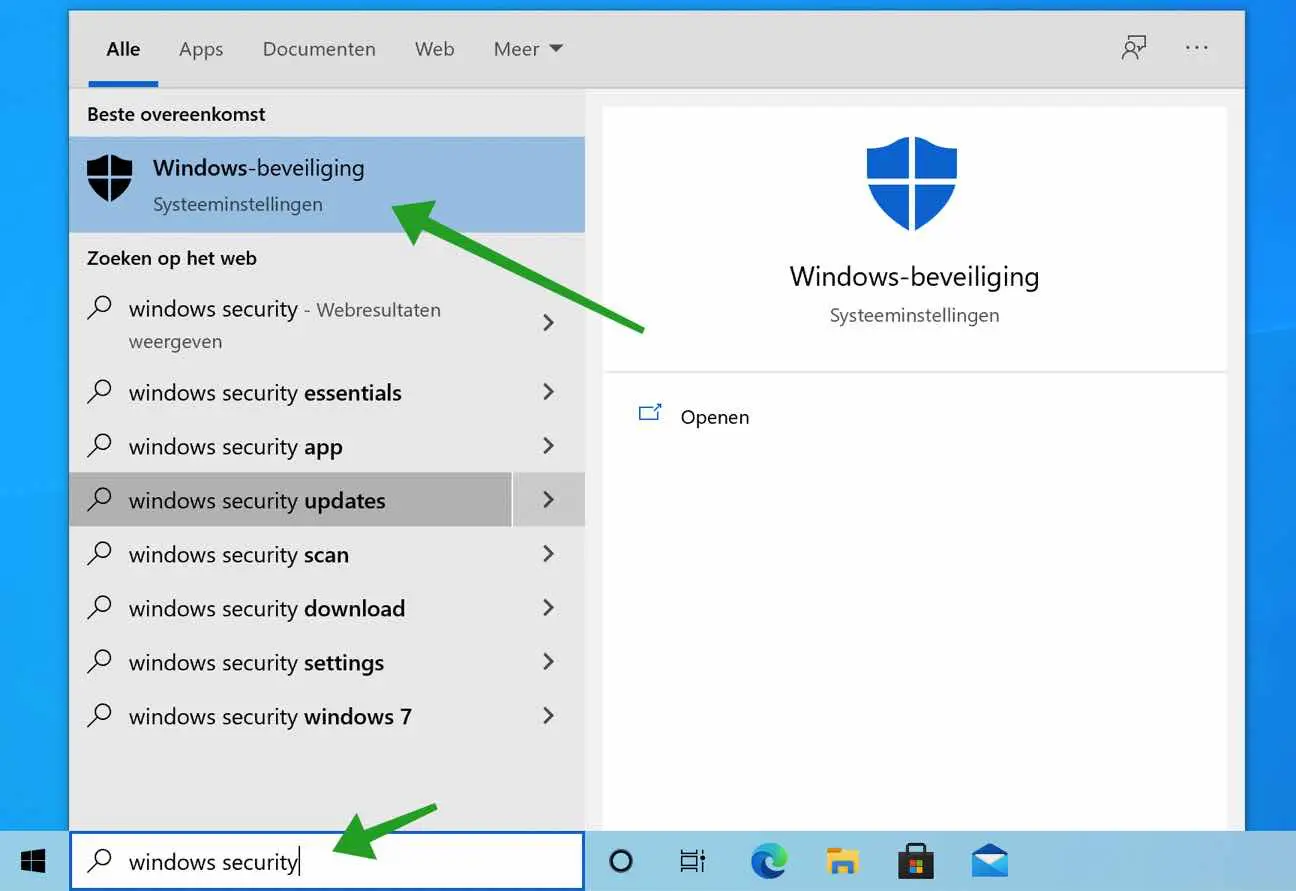Select 'windows security - Webresultaten weergeven' suggestion
Screen dimensions: 1296x891
290,324
